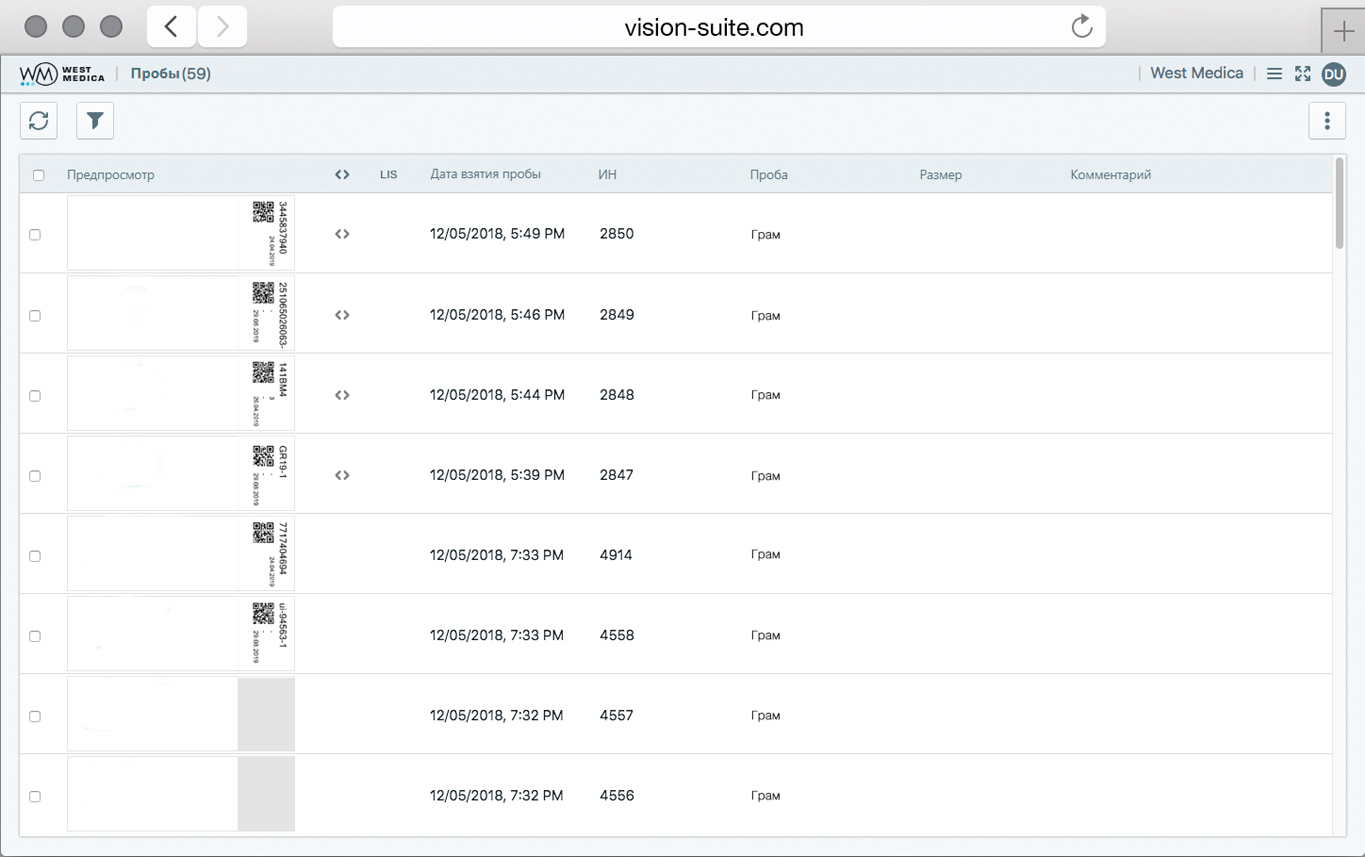Image resolution: width=1365 pixels, height=857 pixels.
Task: Click the vertical scrollbar of the table
Action: pos(1339,204)
